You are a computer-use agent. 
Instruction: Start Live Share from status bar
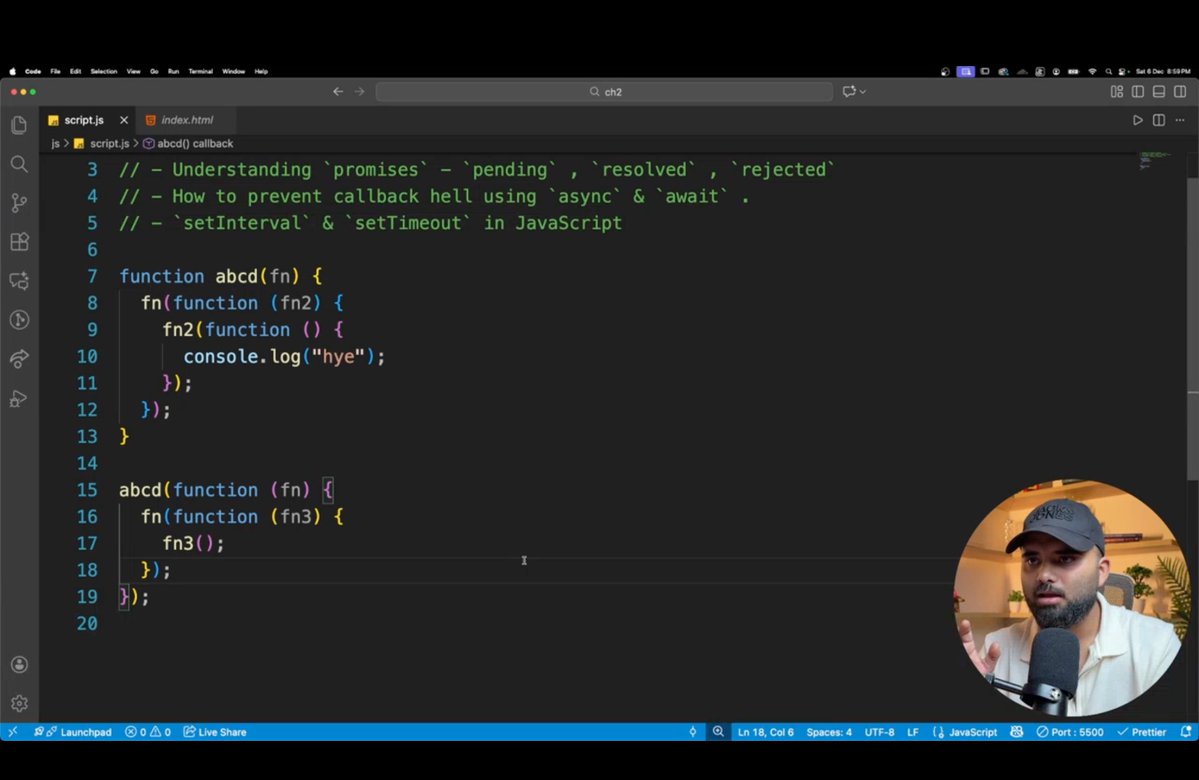tap(215, 732)
